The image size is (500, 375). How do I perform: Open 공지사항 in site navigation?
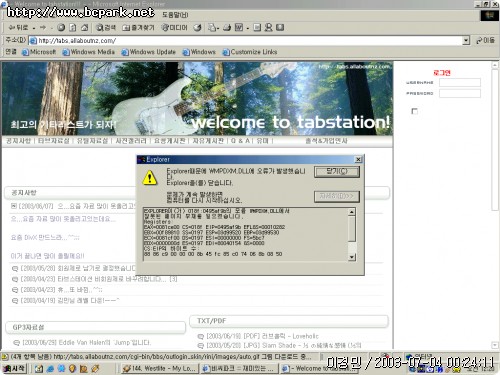pos(18,141)
